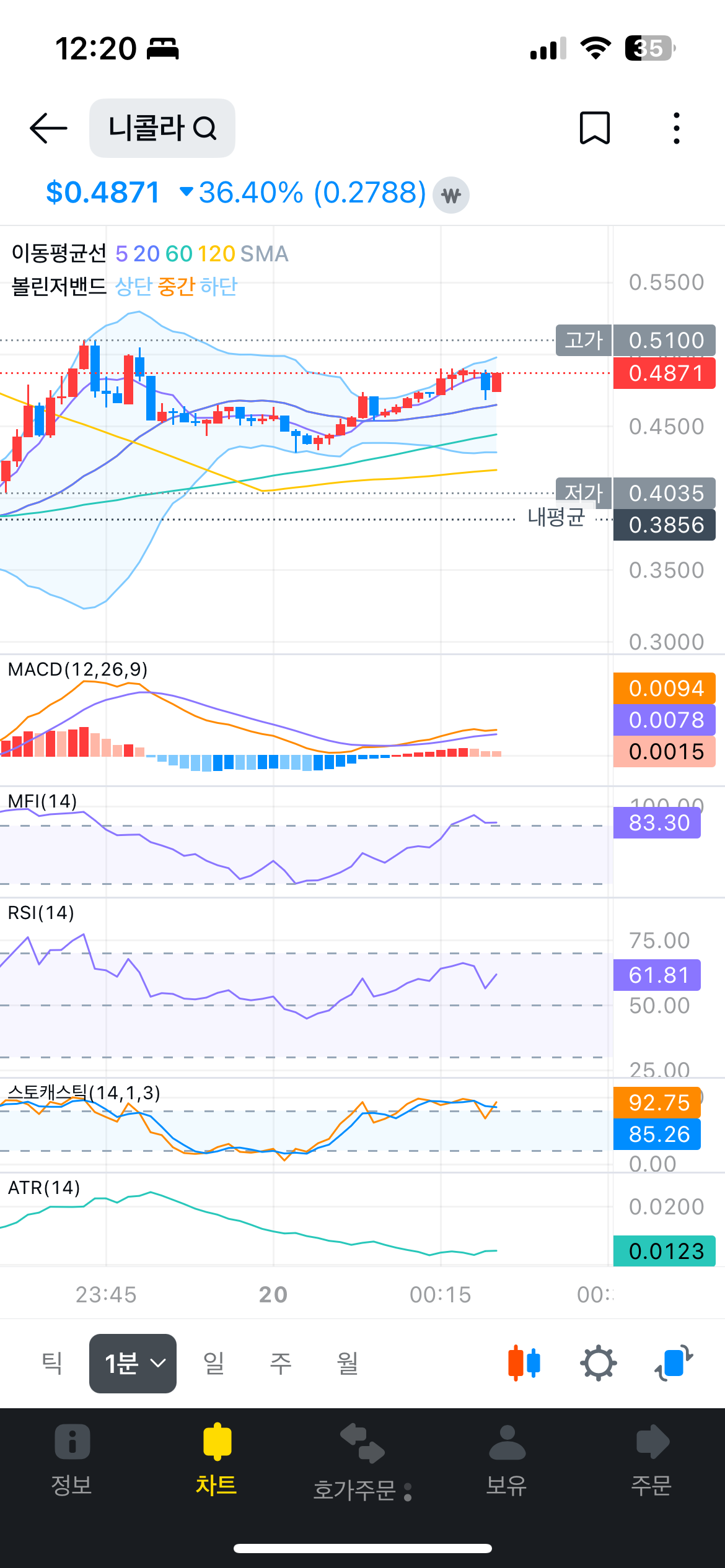Screen dimensions: 725x1568
Task: Tap the back arrow icon
Action: tap(48, 128)
